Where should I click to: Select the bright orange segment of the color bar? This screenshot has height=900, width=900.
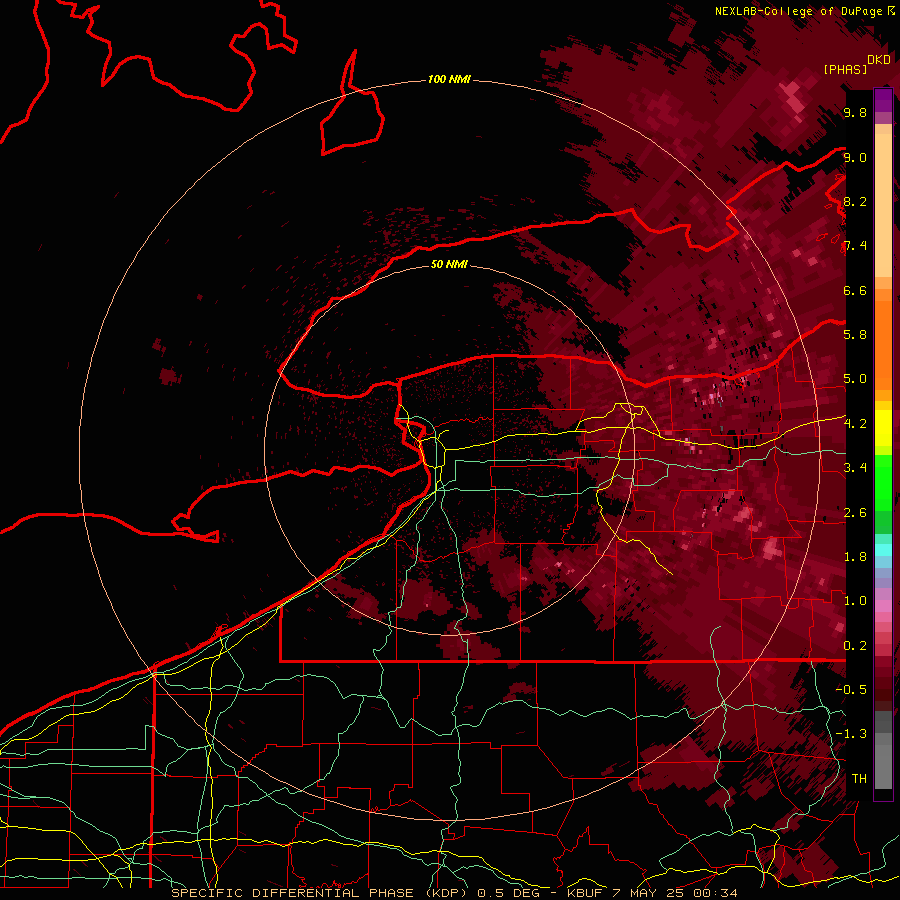(x=883, y=344)
